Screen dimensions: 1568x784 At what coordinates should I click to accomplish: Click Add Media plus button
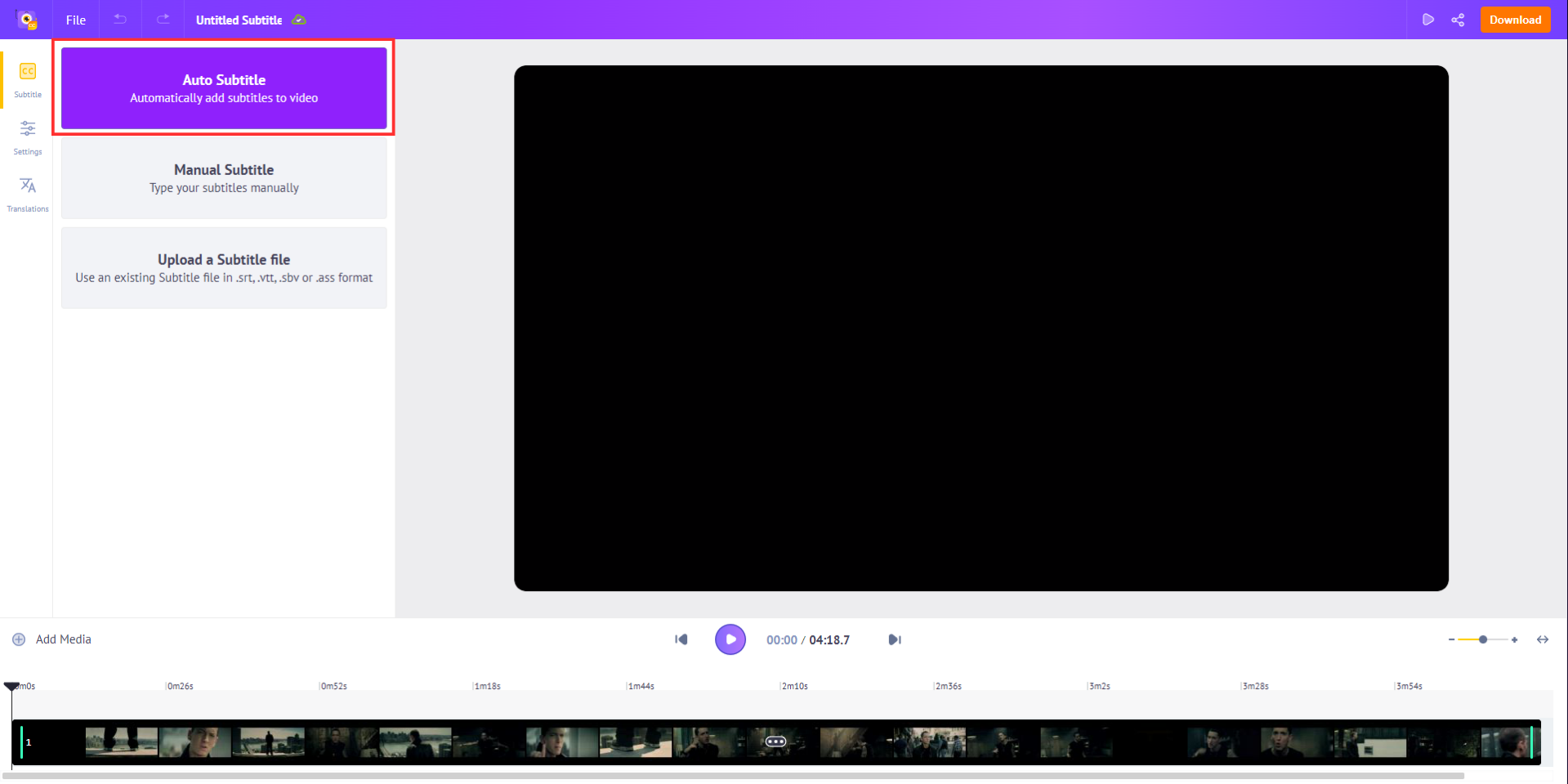coord(19,639)
